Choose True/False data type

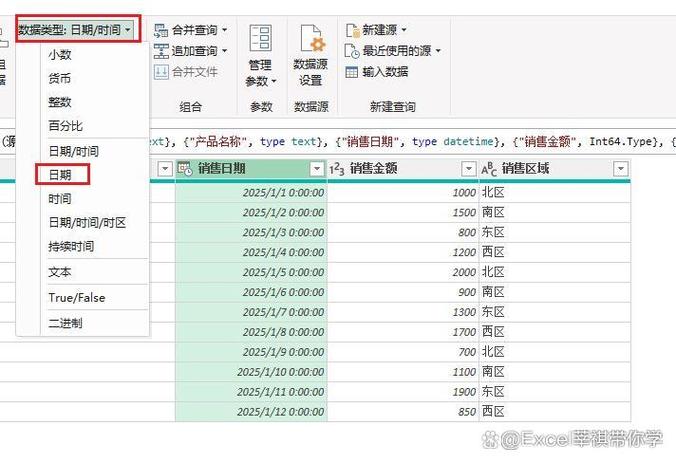pyautogui.click(x=77, y=297)
